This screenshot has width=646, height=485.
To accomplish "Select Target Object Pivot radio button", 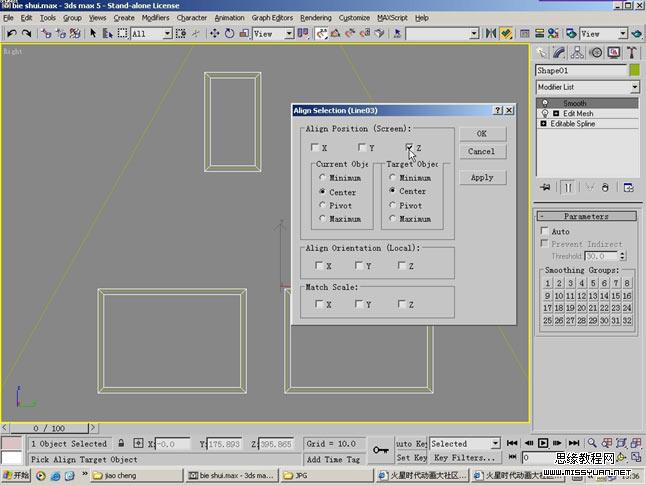I will pos(392,205).
